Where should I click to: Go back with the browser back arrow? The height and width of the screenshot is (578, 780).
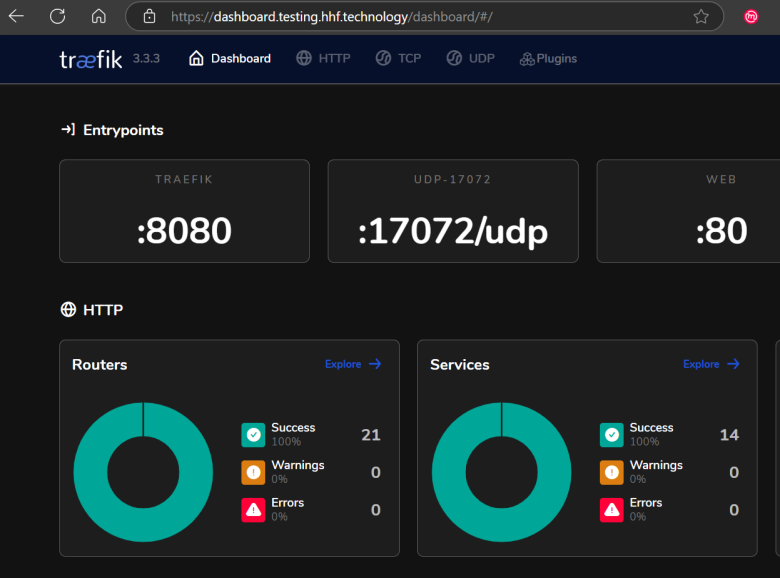pyautogui.click(x=16, y=16)
